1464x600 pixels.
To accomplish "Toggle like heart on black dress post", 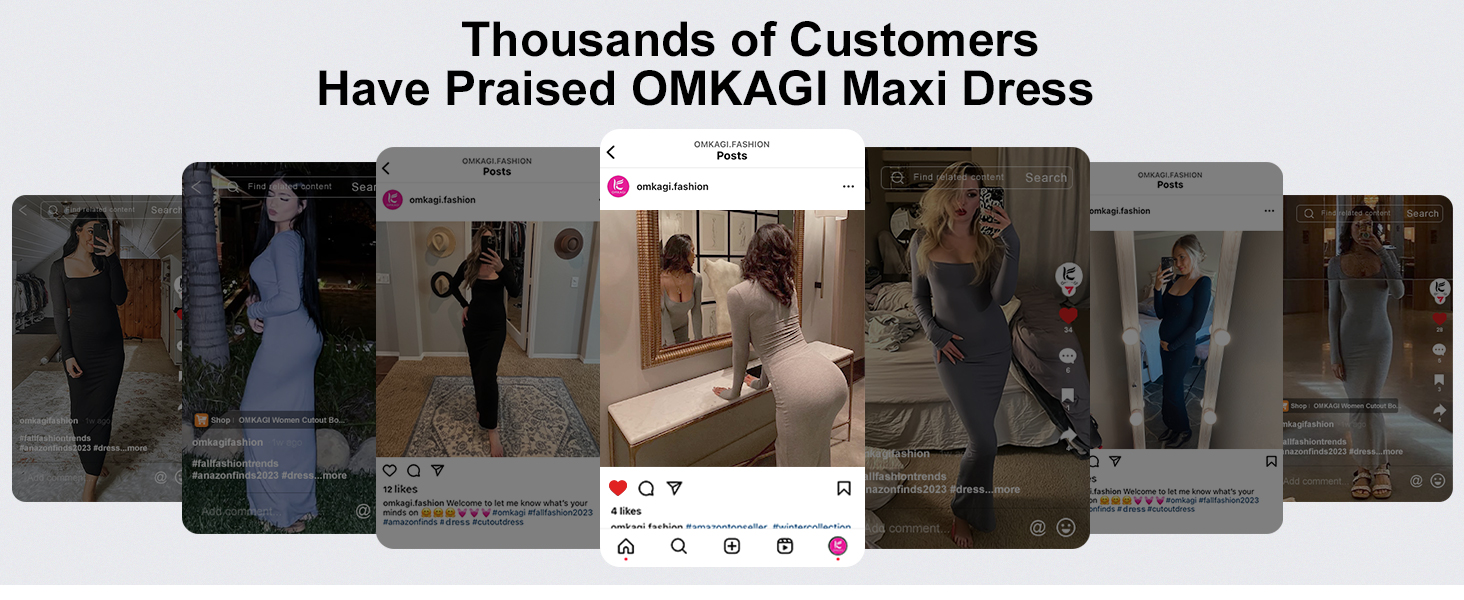I will (390, 470).
